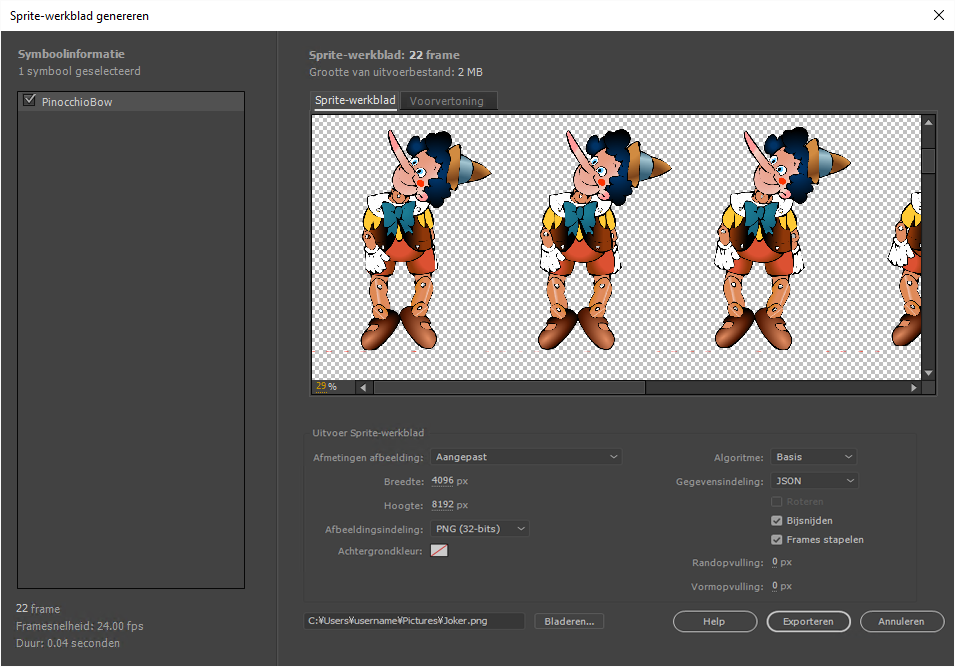Screen dimensions: 955x667
Task: Click the Exporteren button
Action: 808,621
